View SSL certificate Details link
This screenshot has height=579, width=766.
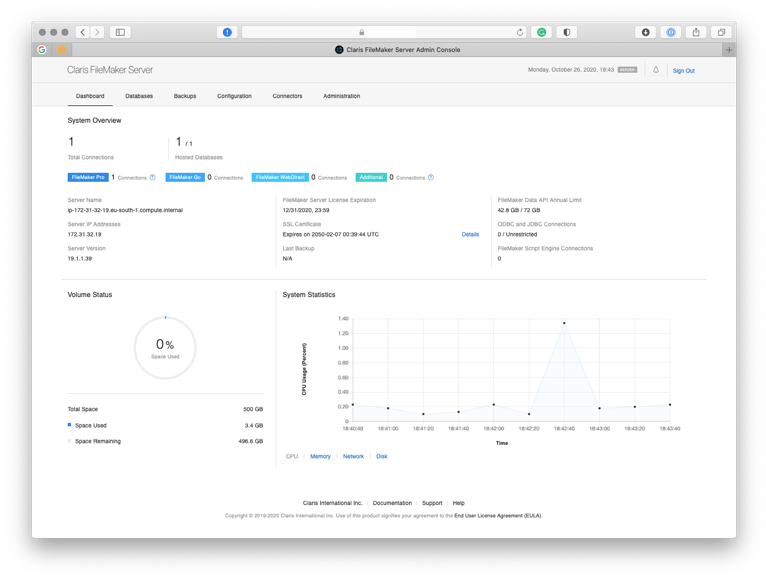point(470,235)
